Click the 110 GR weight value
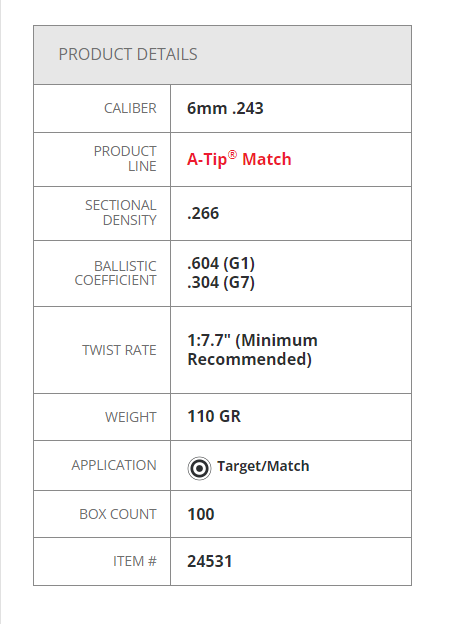The height and width of the screenshot is (624, 450). click(x=214, y=417)
